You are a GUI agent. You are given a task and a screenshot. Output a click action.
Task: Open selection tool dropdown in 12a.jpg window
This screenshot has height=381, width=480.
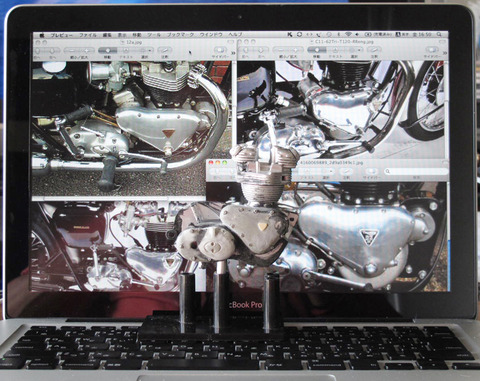pyautogui.click(x=145, y=50)
